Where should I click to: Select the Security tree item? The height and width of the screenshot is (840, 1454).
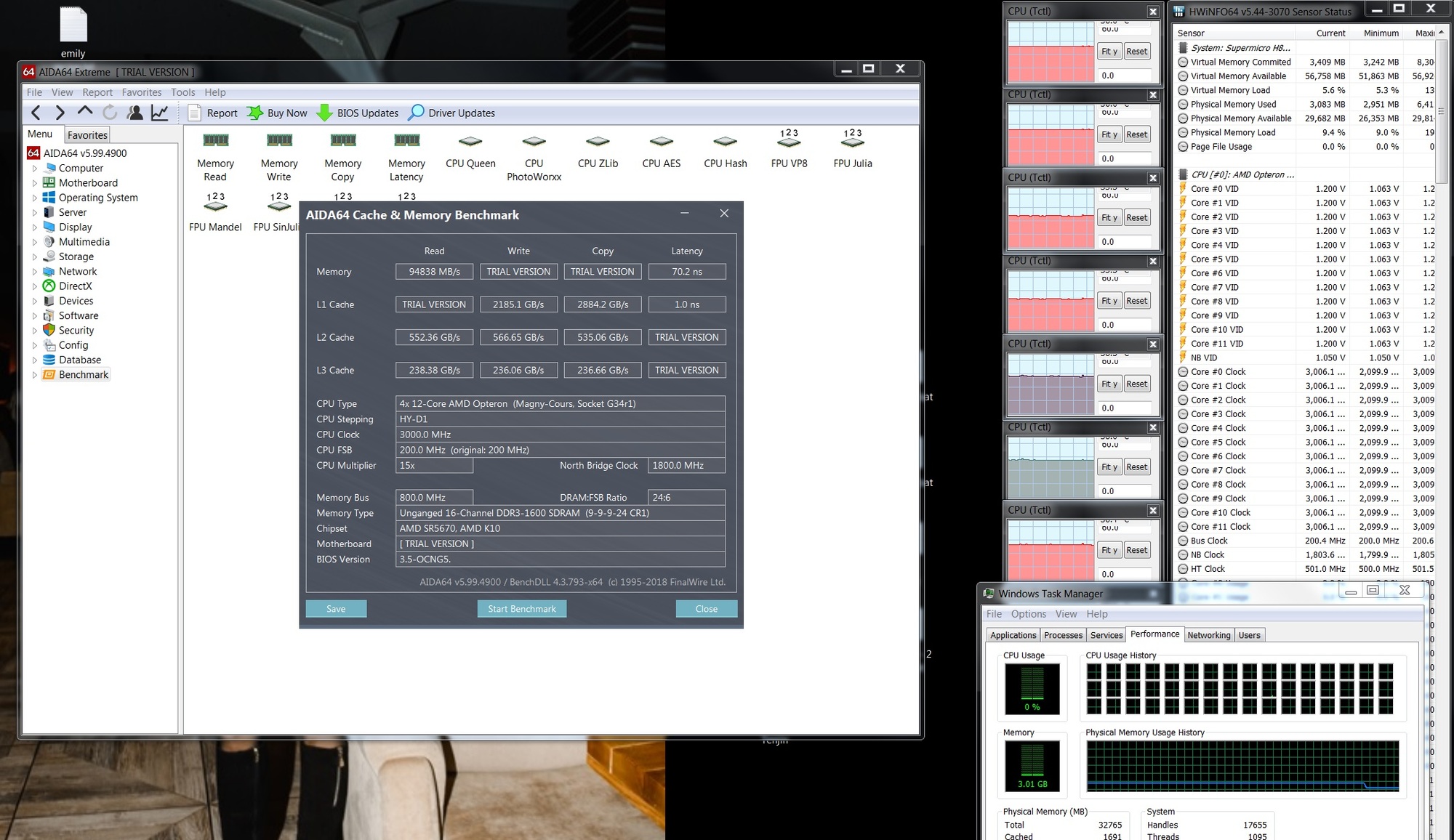pyautogui.click(x=76, y=330)
